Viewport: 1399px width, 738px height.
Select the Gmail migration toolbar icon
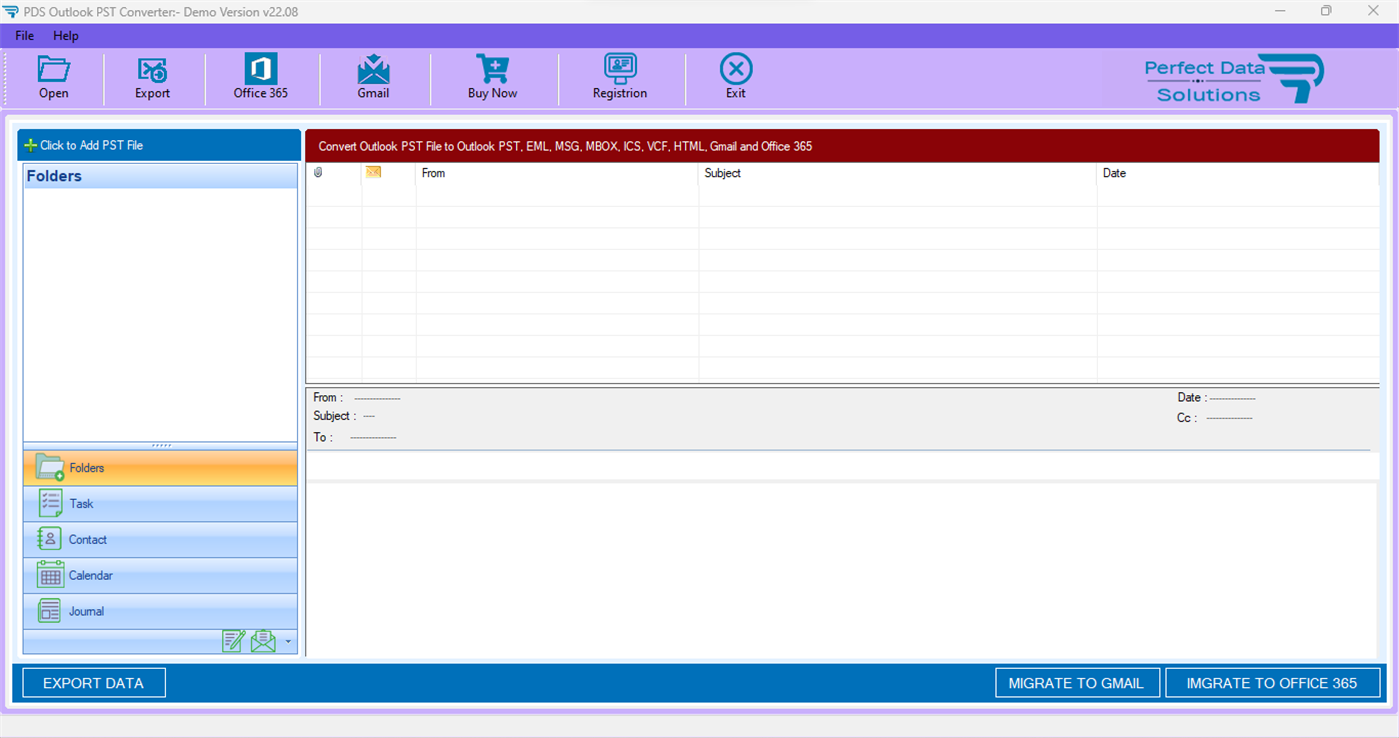(x=374, y=77)
